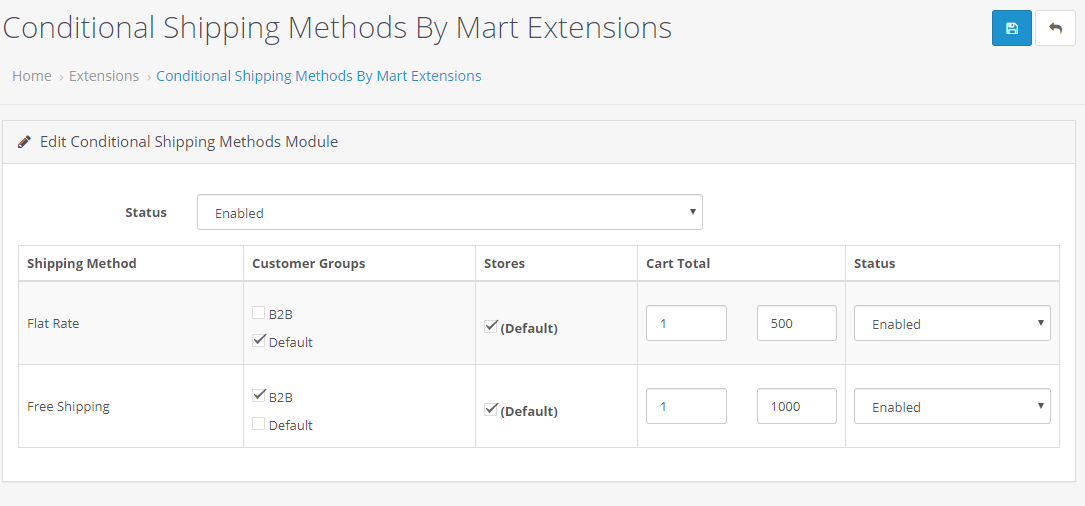The image size is (1085, 506).
Task: Uncheck Default group for Flat Rate
Action: point(259,341)
